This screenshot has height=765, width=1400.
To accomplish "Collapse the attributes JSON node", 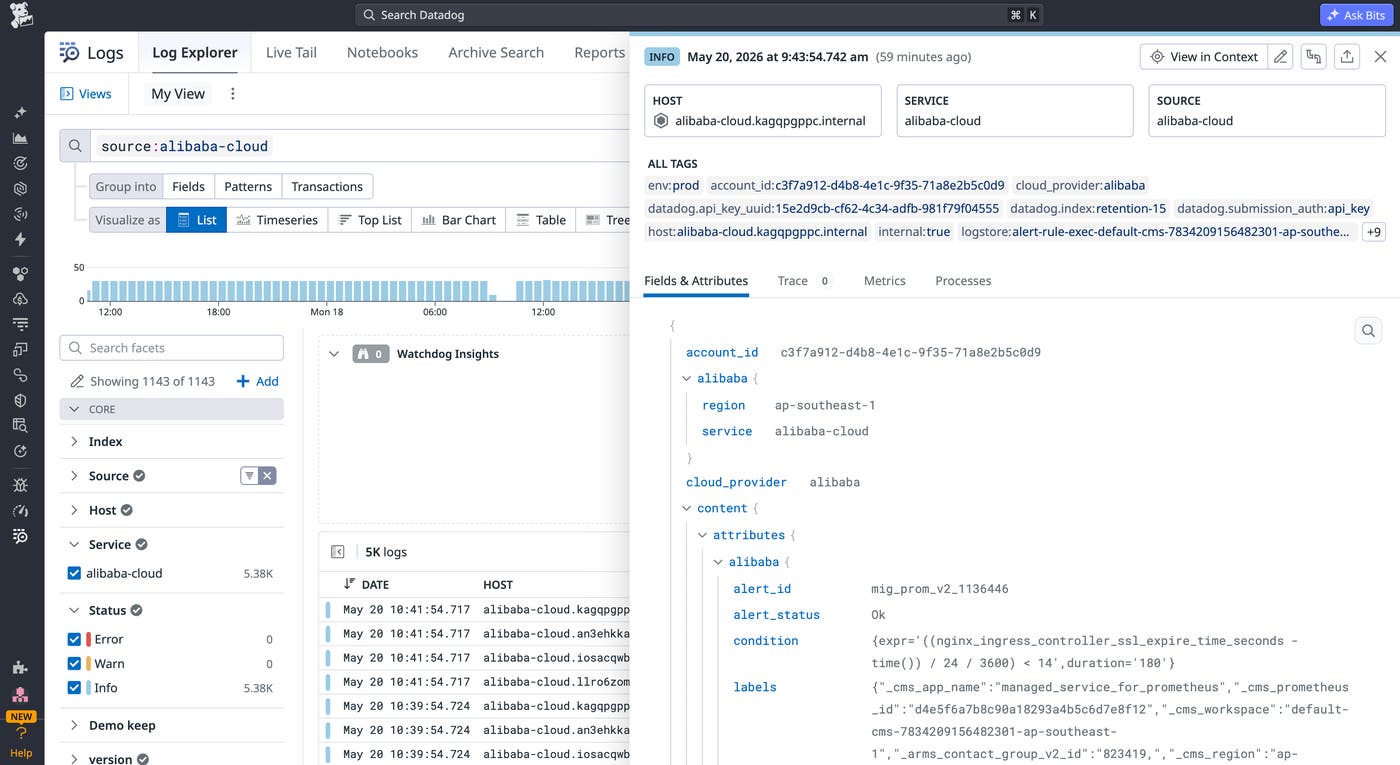I will click(x=703, y=535).
